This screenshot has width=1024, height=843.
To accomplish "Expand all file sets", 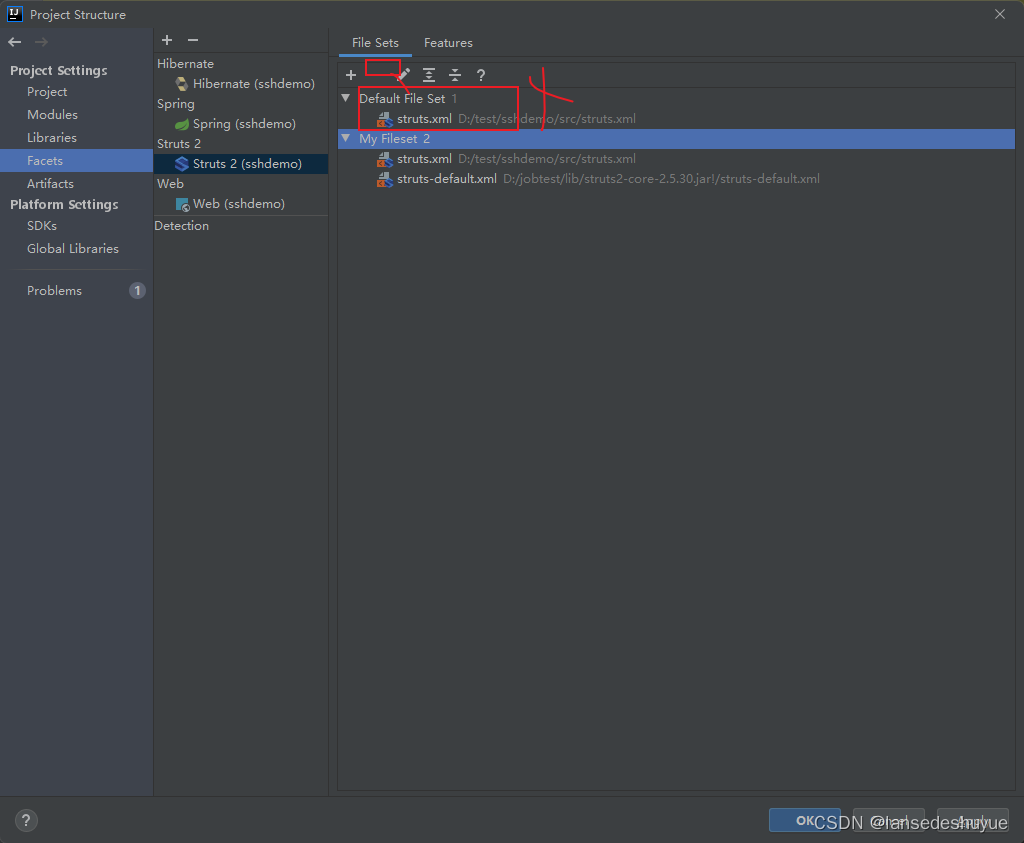I will tap(429, 75).
